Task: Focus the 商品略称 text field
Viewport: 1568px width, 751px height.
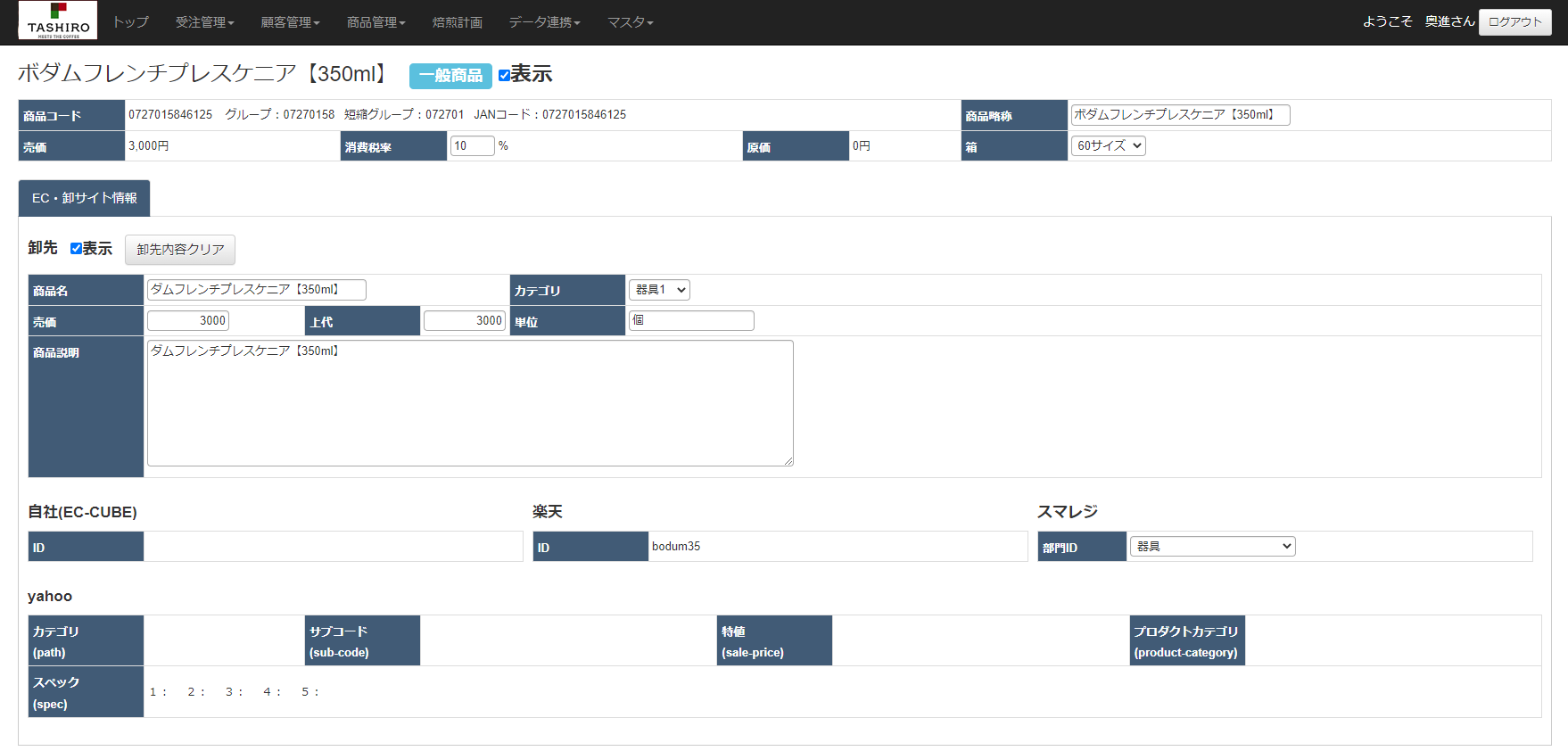Action: click(1179, 115)
